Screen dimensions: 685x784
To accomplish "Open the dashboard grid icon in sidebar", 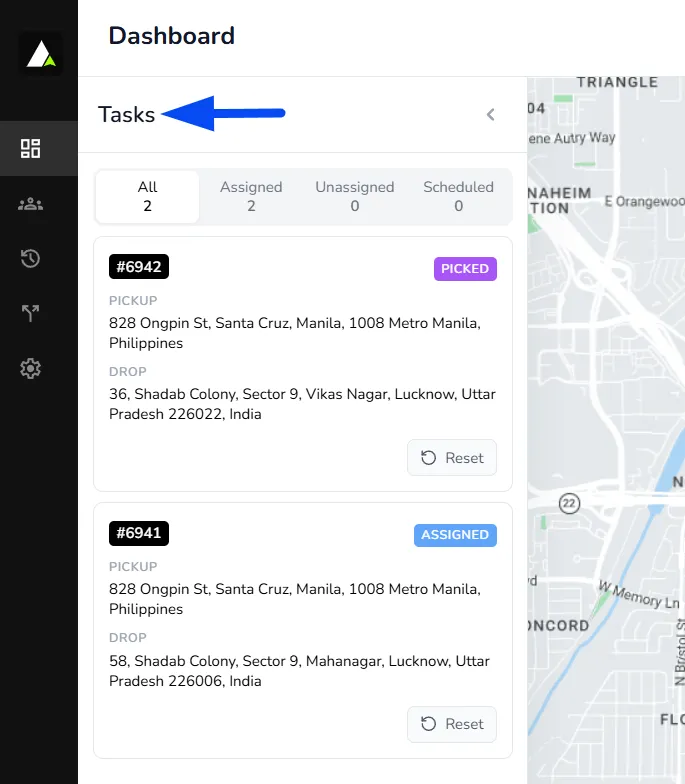I will point(30,148).
